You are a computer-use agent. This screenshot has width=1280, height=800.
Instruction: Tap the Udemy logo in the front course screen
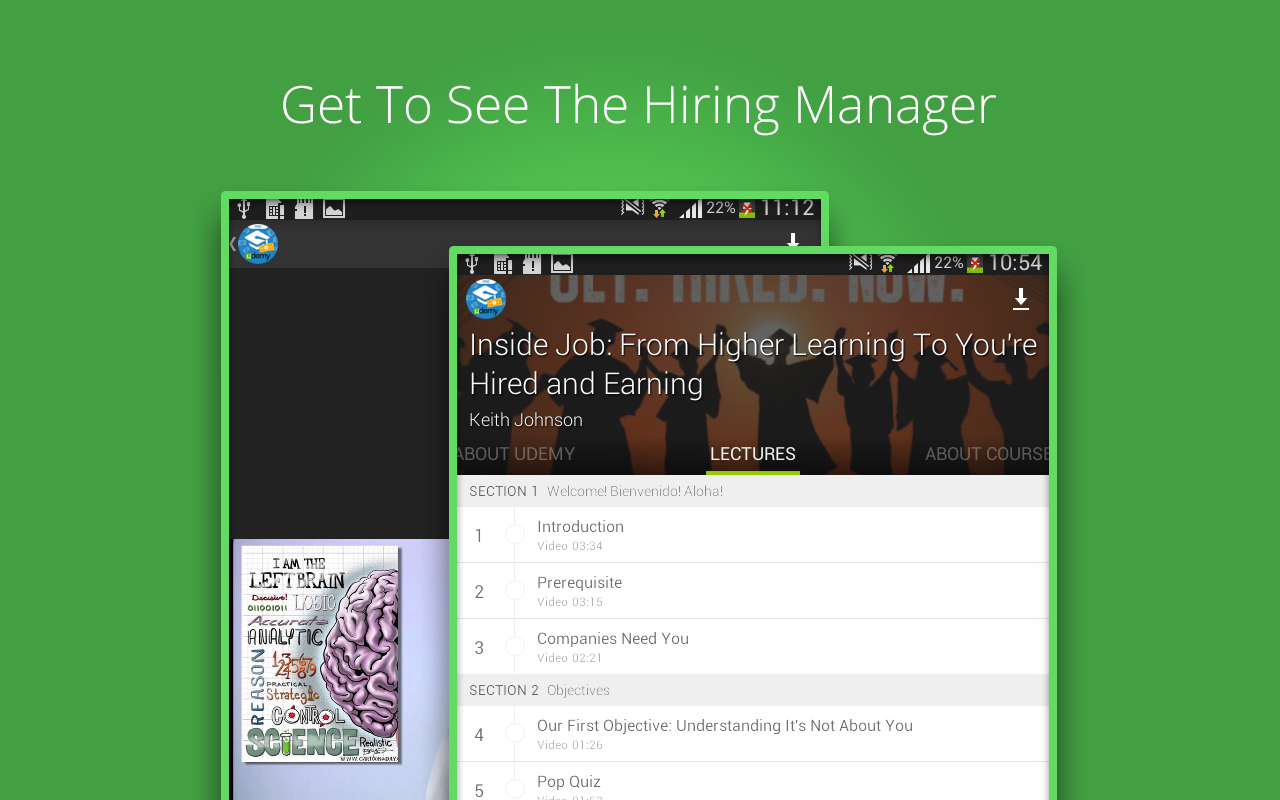[486, 299]
